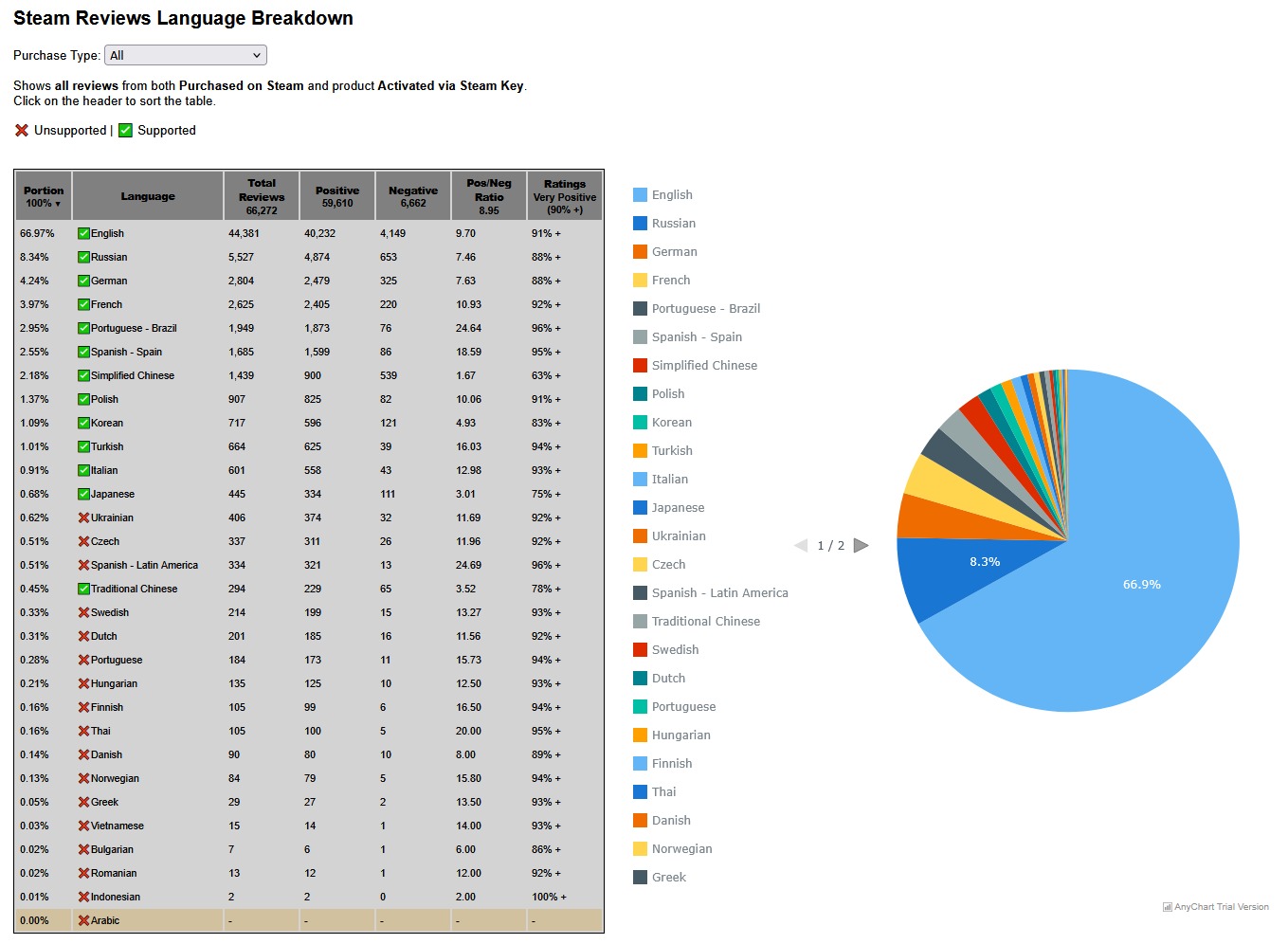Toggle Korean label in the chart legend
The width and height of the screenshot is (1288, 944).
tap(672, 422)
